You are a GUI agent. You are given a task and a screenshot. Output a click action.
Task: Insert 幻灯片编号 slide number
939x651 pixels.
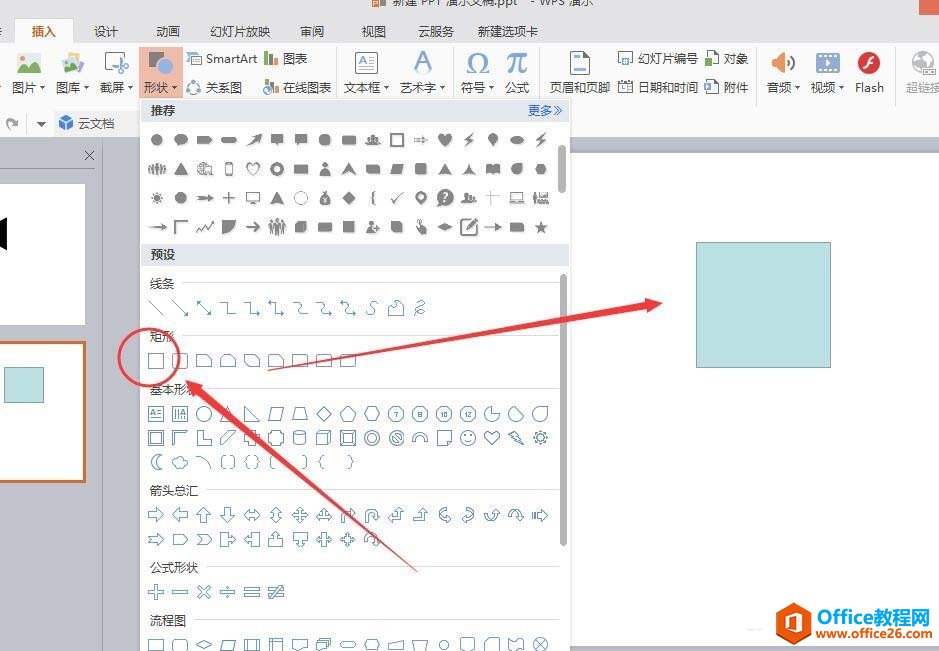click(658, 59)
